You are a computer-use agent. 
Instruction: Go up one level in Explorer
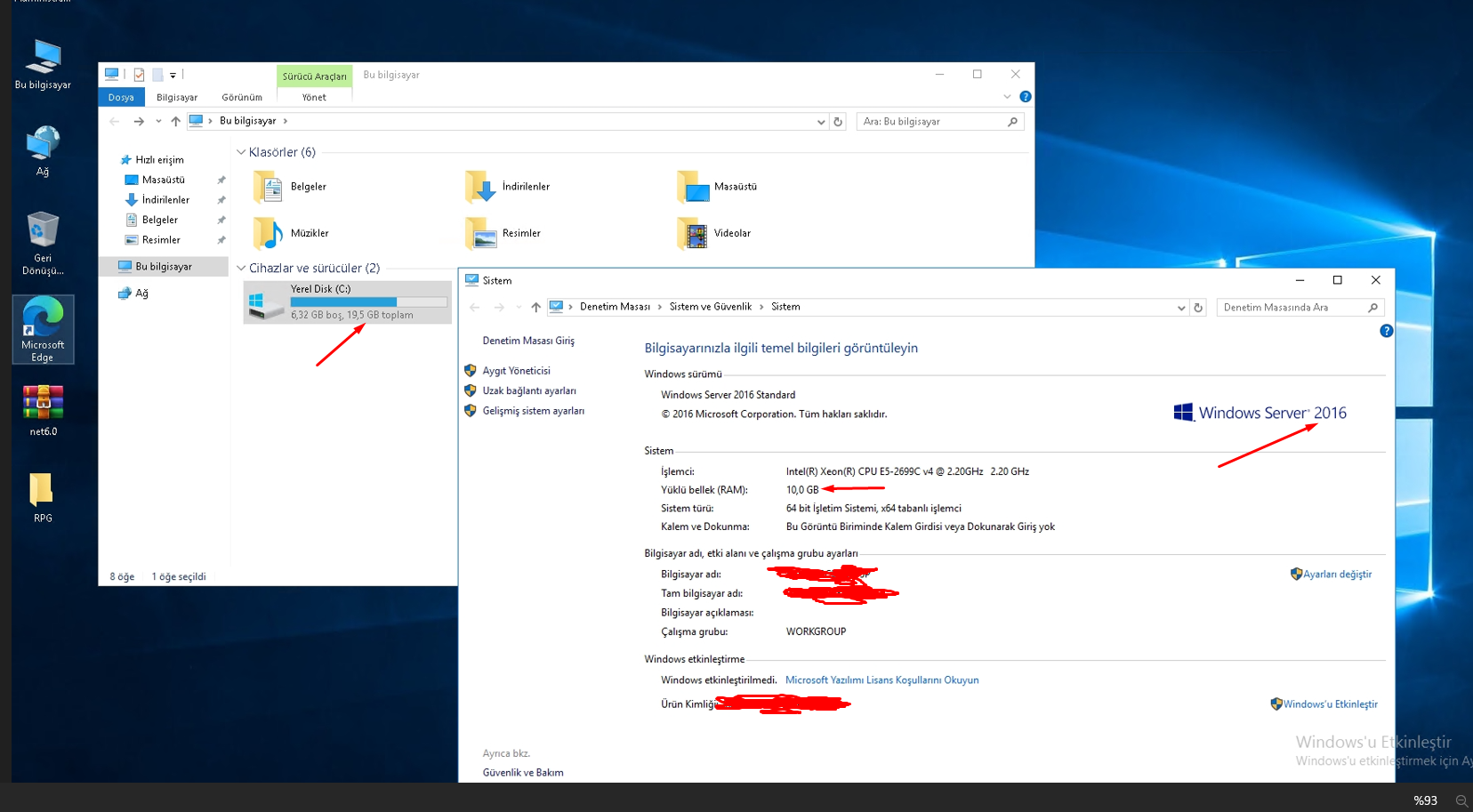click(x=175, y=122)
